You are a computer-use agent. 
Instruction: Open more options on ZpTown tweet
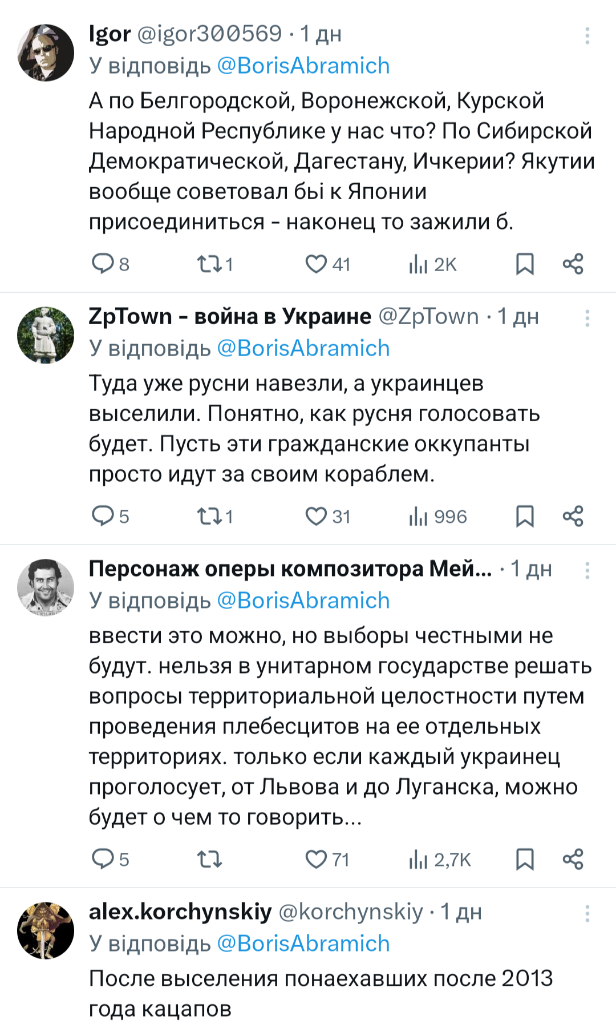(x=586, y=318)
